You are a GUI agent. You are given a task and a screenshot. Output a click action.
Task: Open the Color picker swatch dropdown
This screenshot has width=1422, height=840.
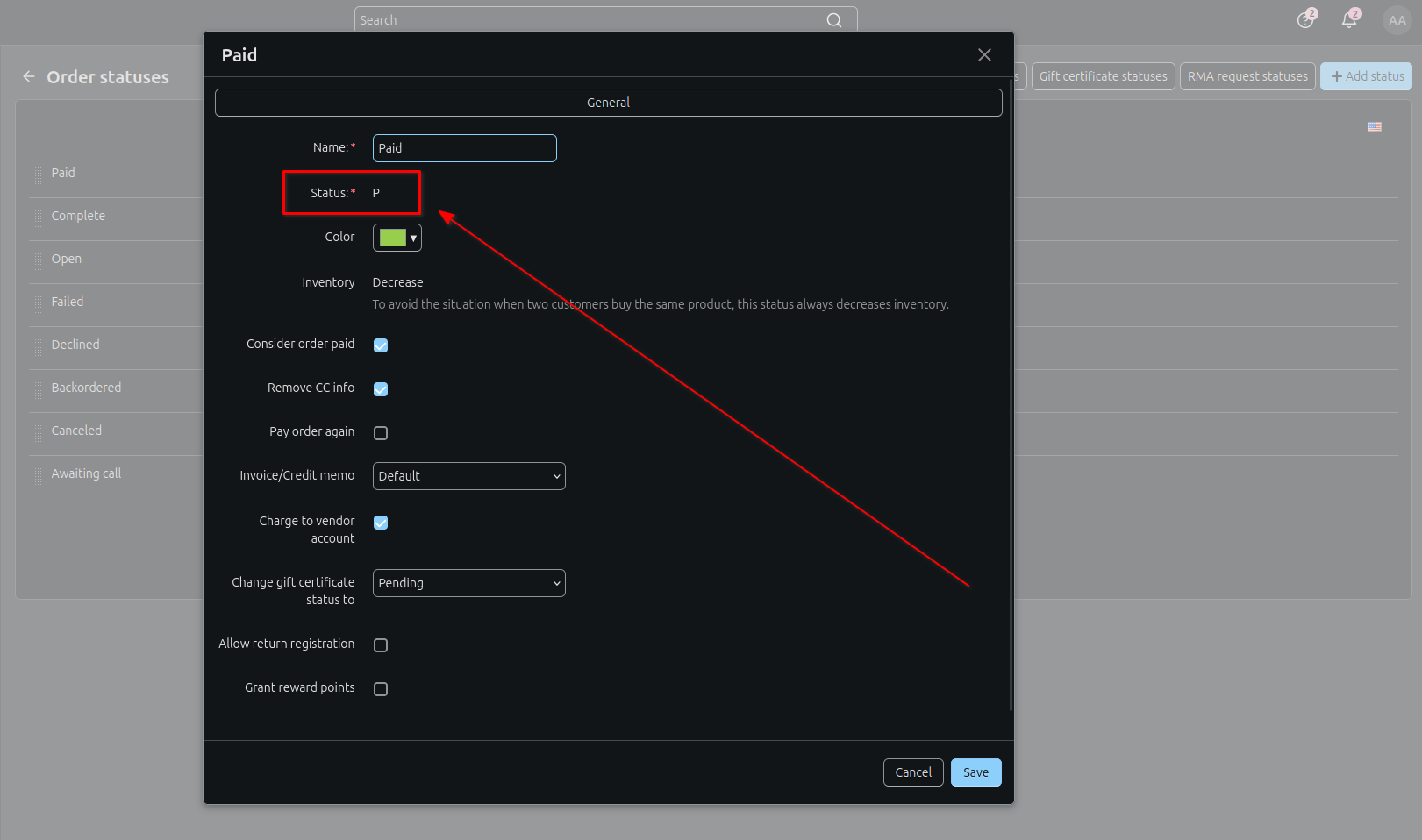[397, 238]
